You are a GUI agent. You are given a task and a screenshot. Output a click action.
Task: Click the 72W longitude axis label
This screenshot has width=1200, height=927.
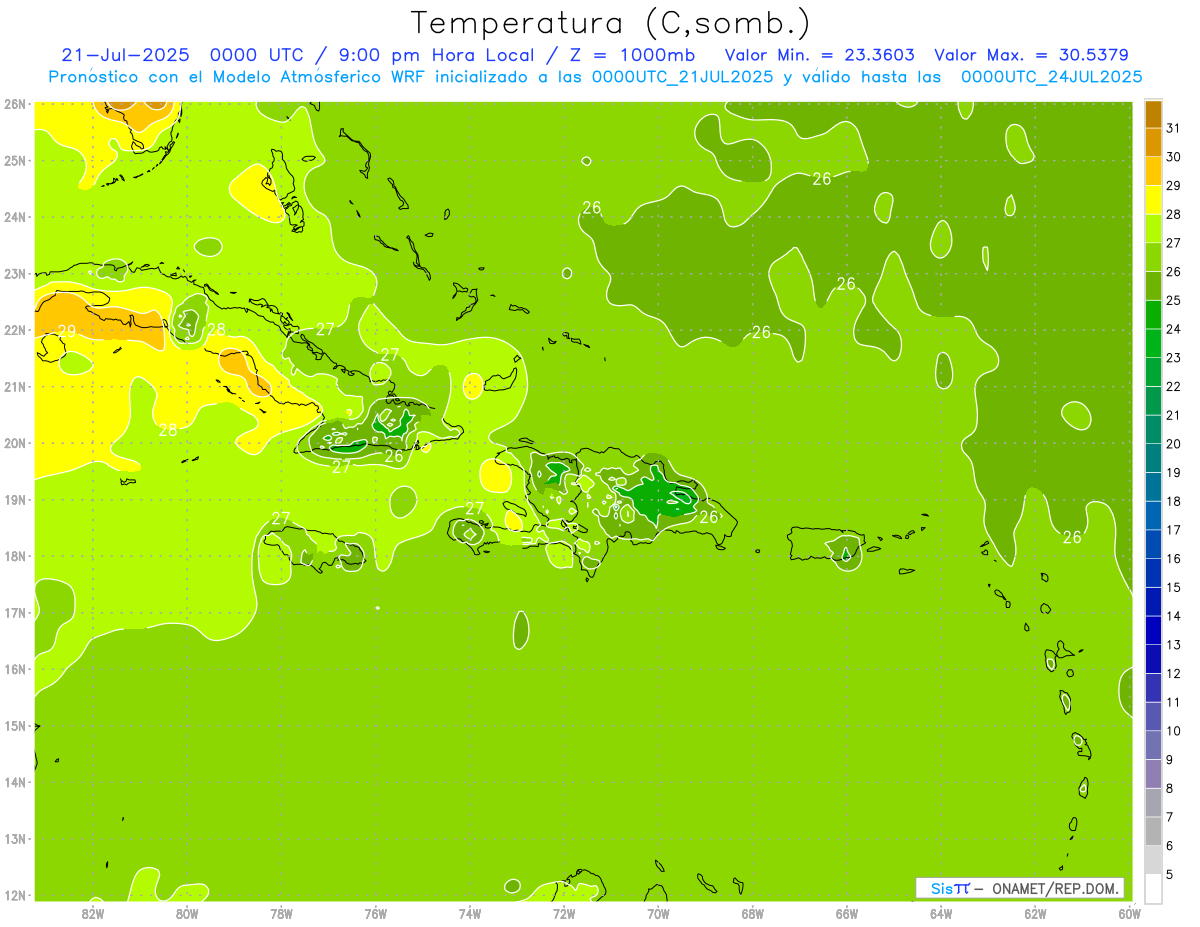pyautogui.click(x=564, y=913)
